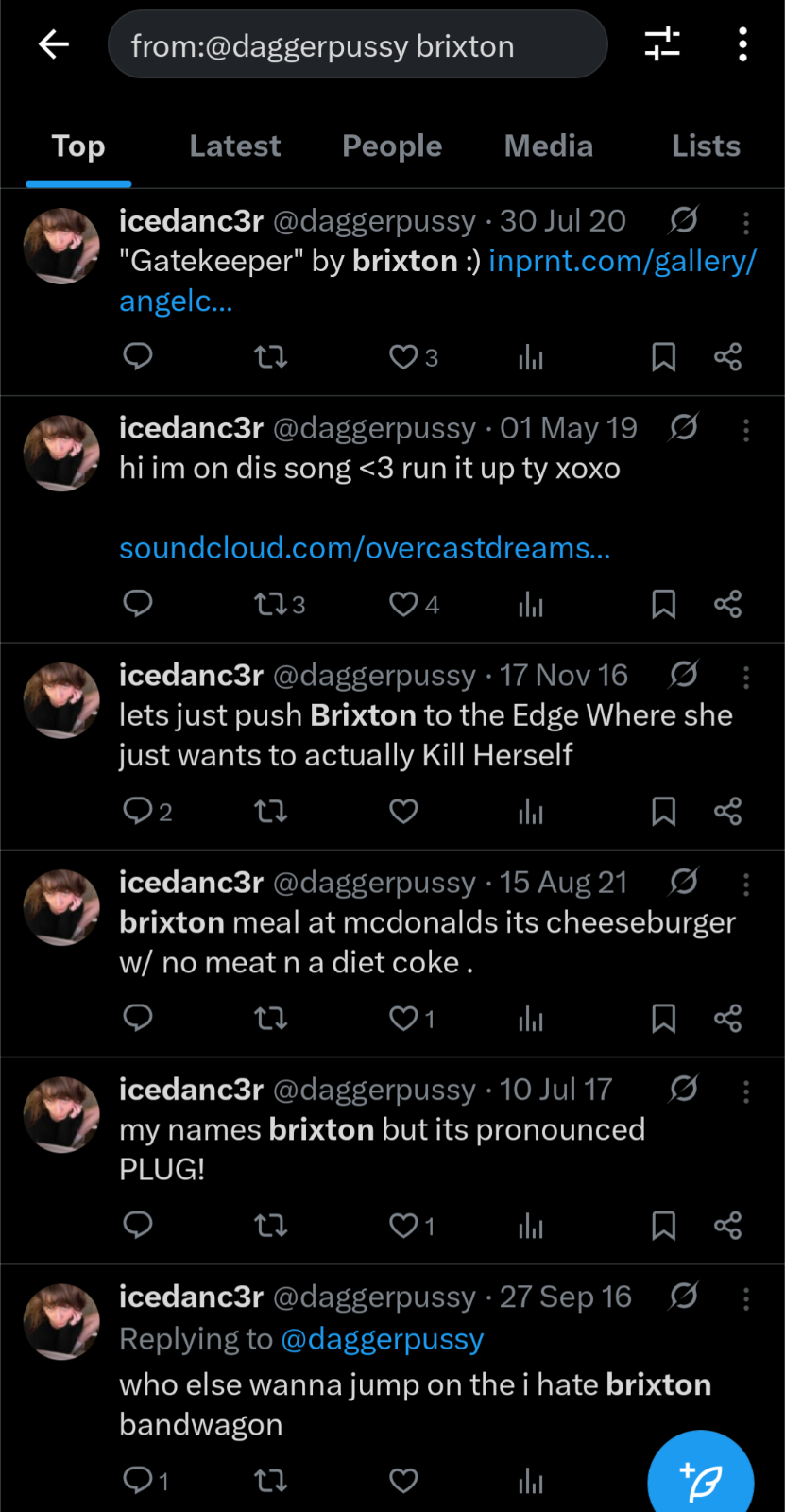
Task: Open the top-right three-dot overflow menu
Action: (743, 44)
